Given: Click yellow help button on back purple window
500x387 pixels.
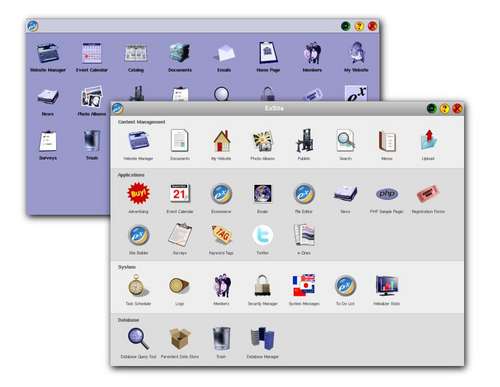Looking at the screenshot, I should click(x=359, y=26).
